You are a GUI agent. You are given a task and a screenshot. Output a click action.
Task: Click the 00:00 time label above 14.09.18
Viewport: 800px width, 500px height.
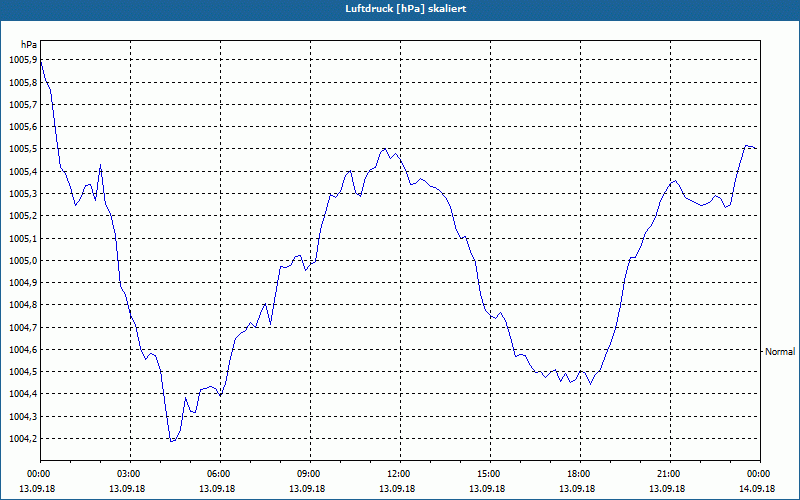(x=760, y=474)
